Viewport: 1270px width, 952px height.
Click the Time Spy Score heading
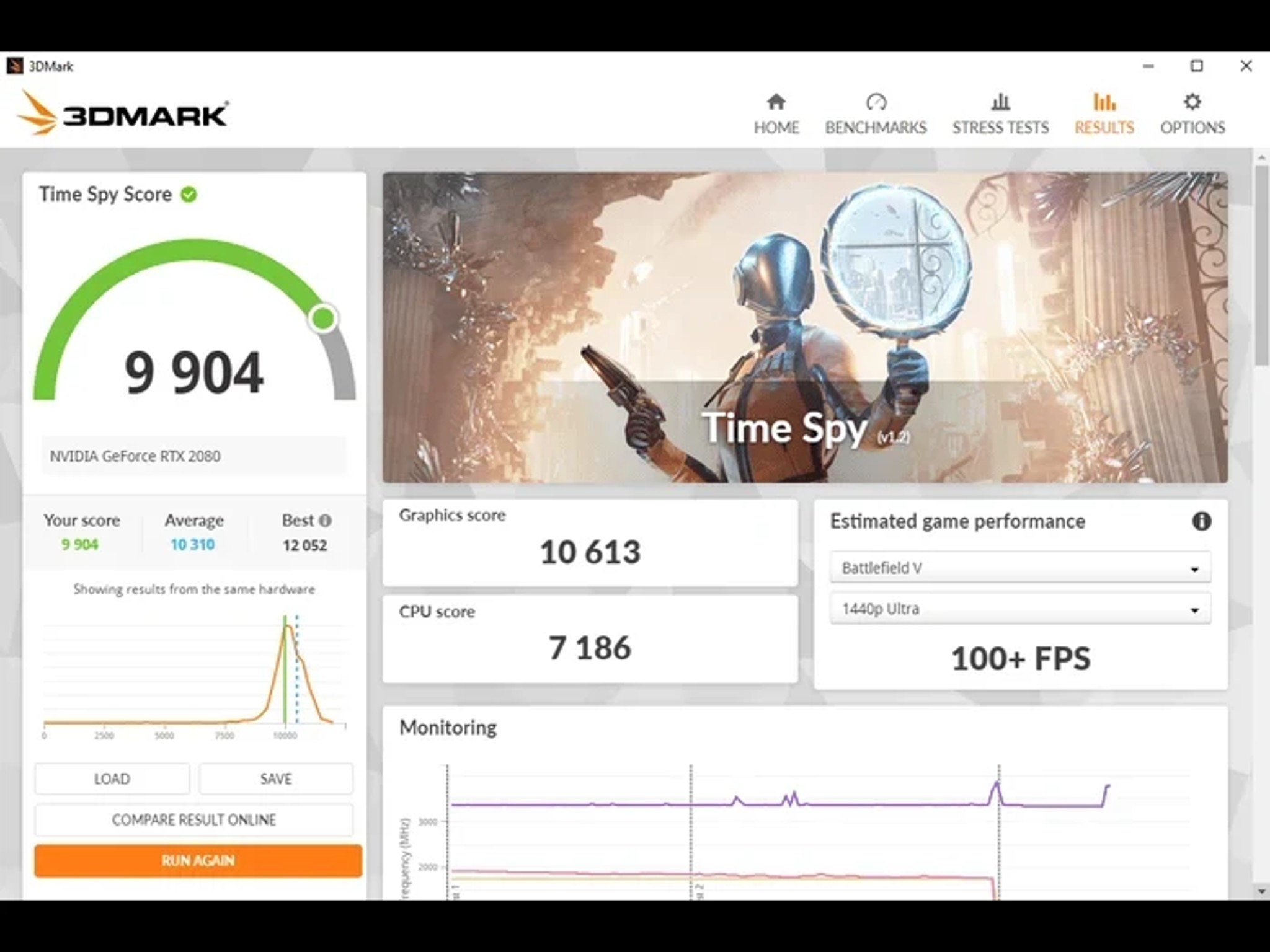pos(105,195)
